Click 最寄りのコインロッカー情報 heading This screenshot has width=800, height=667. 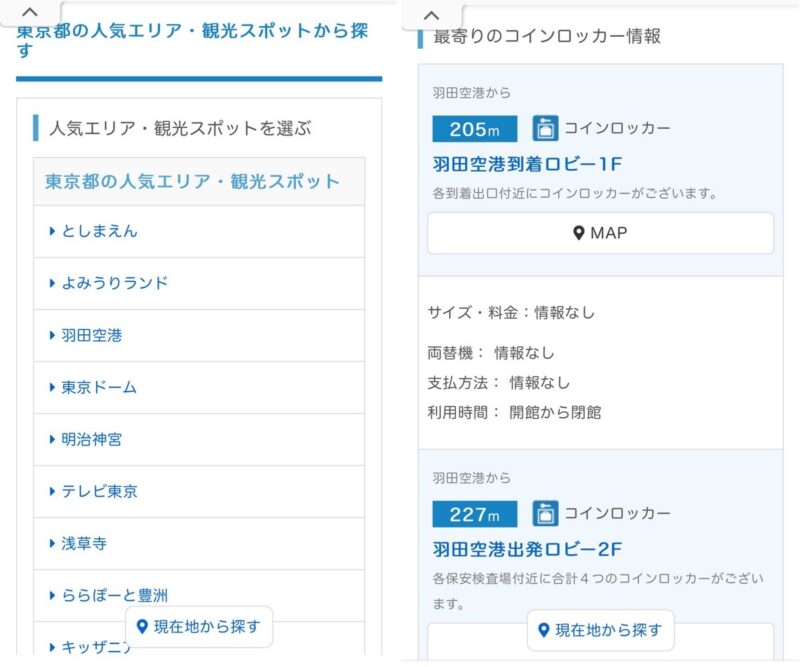click(547, 36)
